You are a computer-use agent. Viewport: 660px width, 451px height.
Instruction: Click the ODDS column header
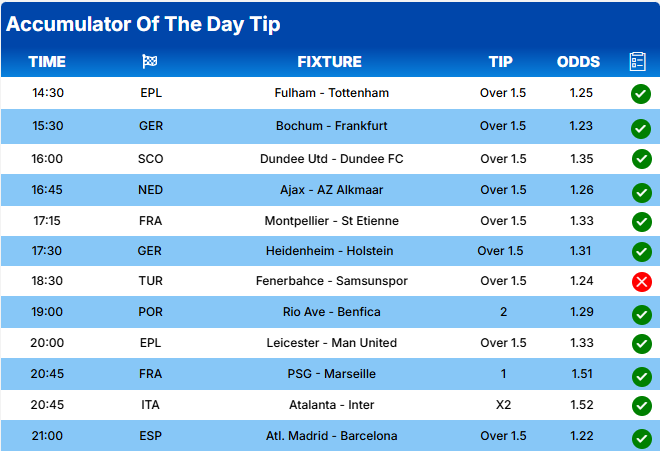coord(578,62)
